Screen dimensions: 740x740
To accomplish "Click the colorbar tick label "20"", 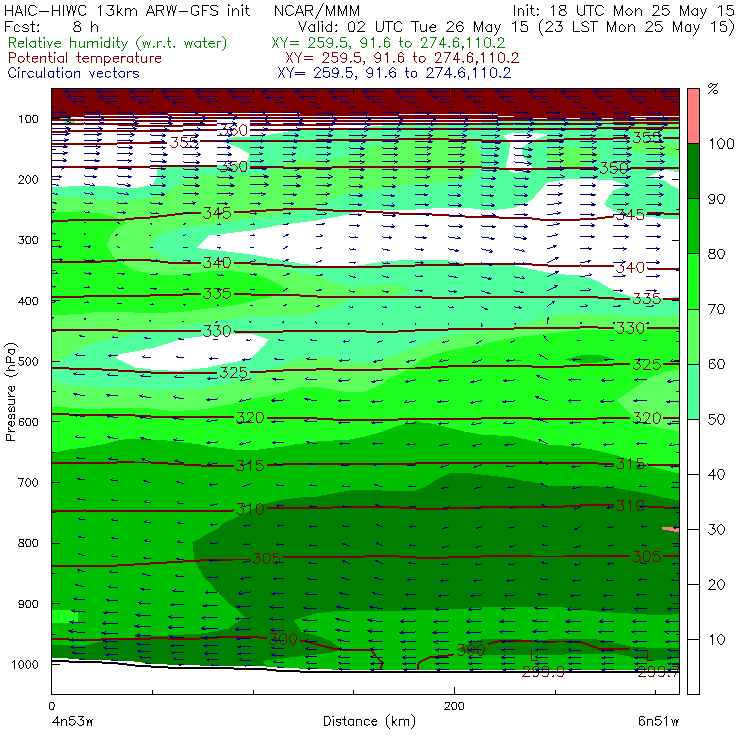I will 716,585.
